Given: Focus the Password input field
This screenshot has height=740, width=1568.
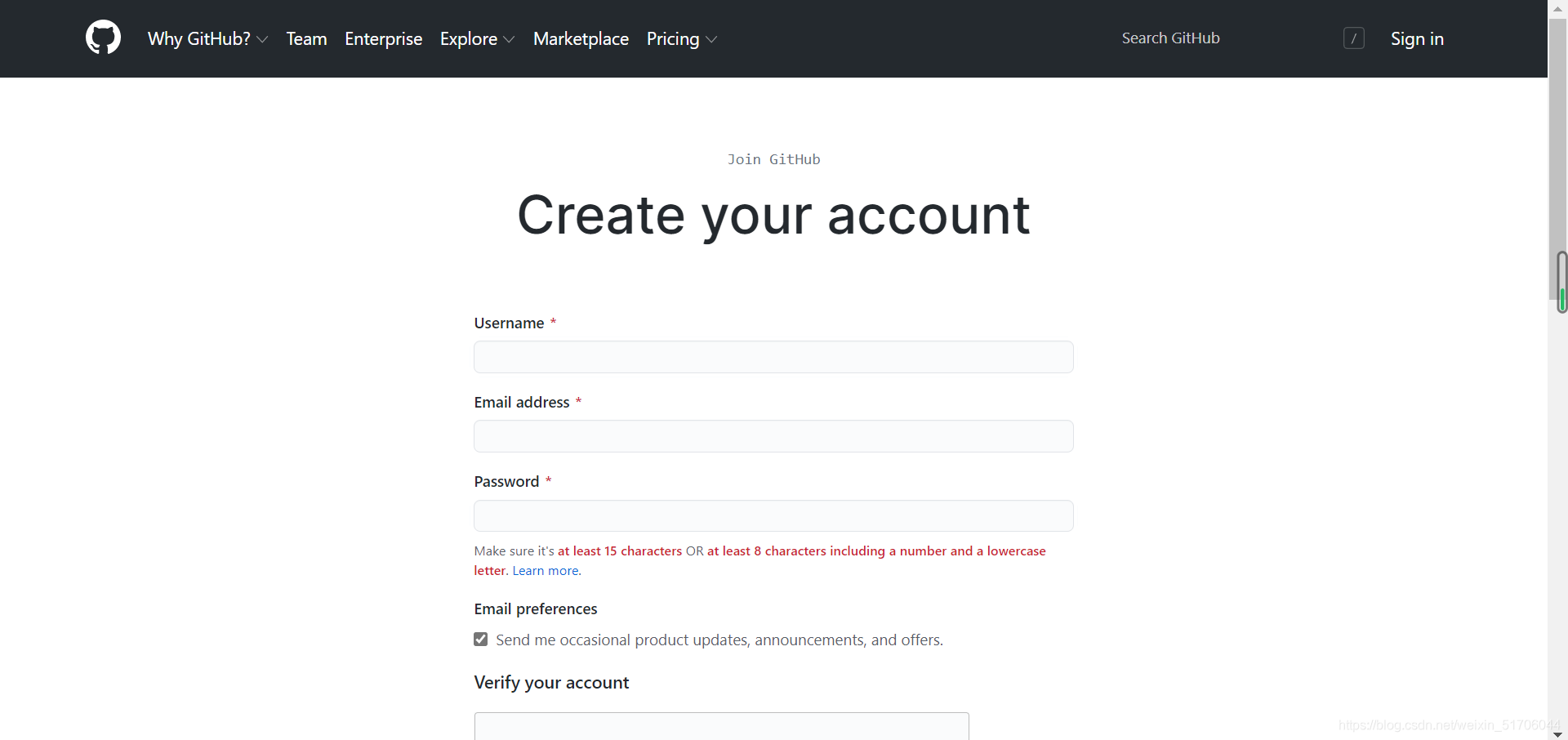Looking at the screenshot, I should tap(773, 515).
